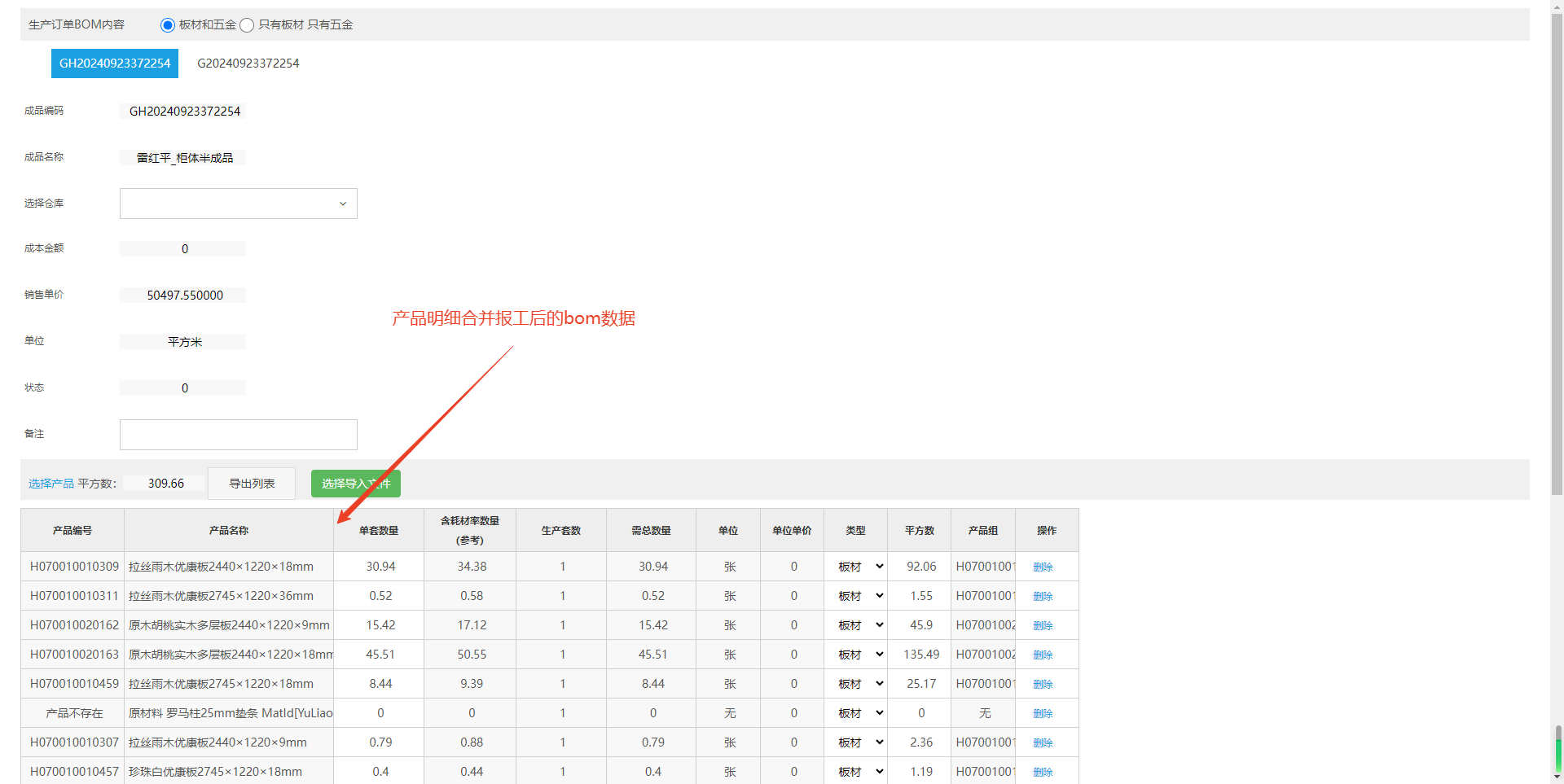The height and width of the screenshot is (784, 1564).
Task: Select the 板材和五金 radio button
Action: [x=168, y=25]
